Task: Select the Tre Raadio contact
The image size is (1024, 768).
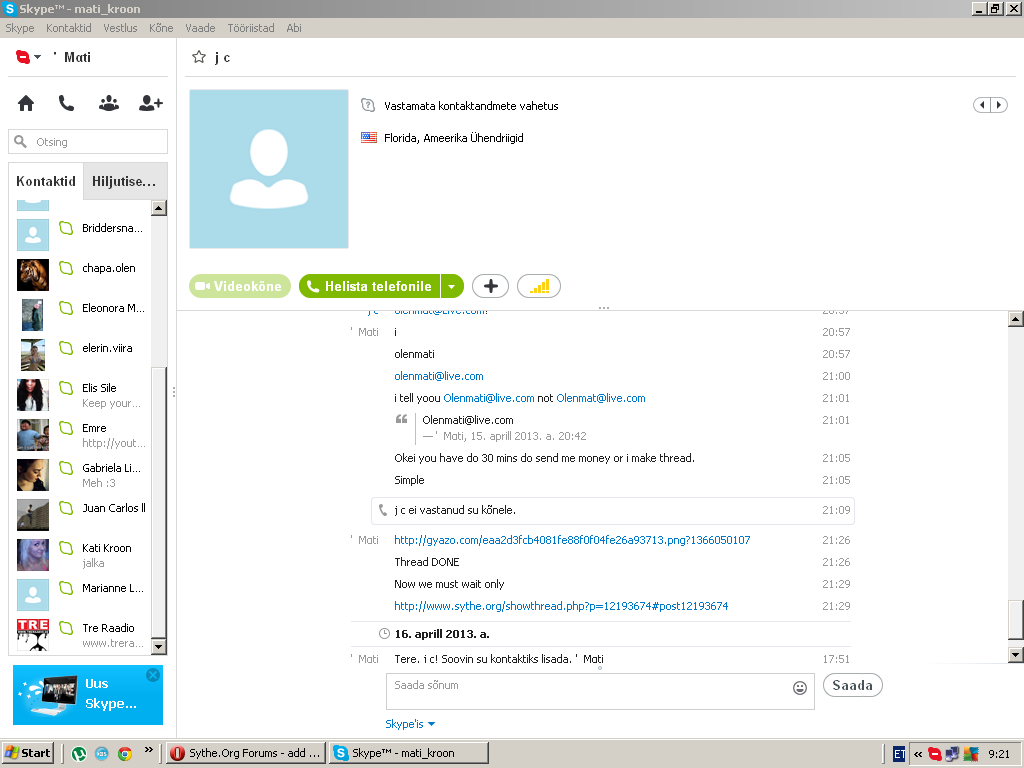Action: 82,634
